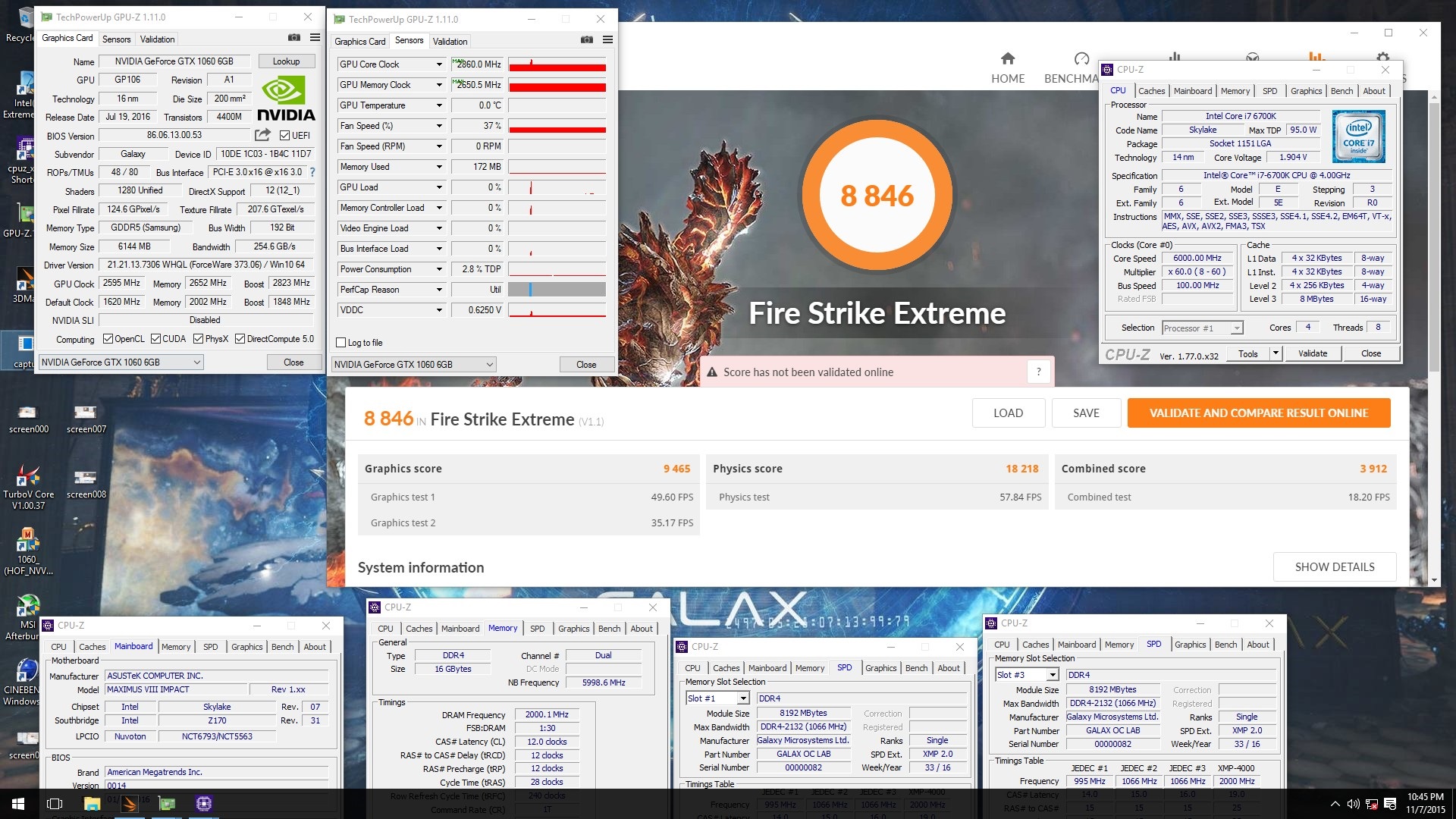This screenshot has width=1456, height=819.
Task: Click the PerfCap Reason colored bar
Action: coord(557,290)
